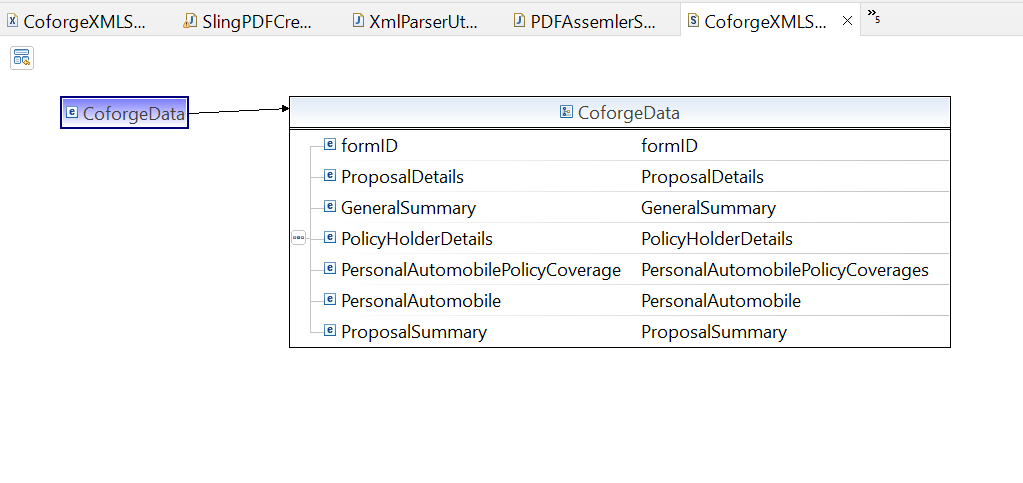This screenshot has width=1023, height=483.
Task: Click the element icon next to ProposalDetails
Action: [x=330, y=176]
